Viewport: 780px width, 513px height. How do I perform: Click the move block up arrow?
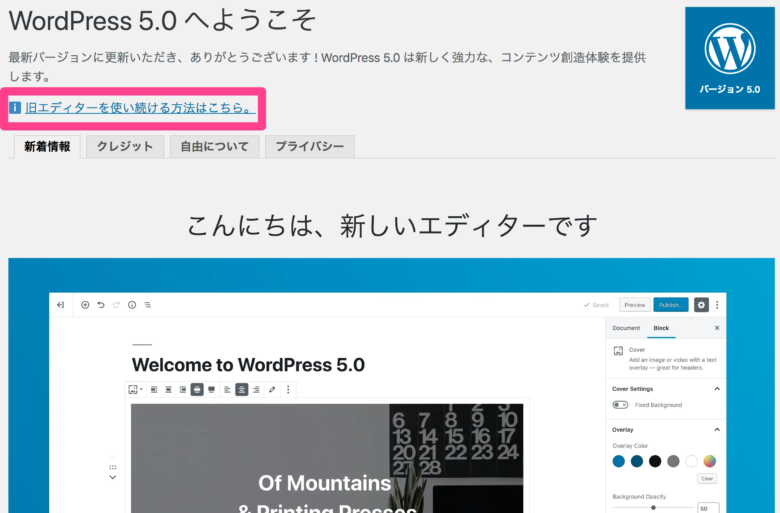coord(112,457)
